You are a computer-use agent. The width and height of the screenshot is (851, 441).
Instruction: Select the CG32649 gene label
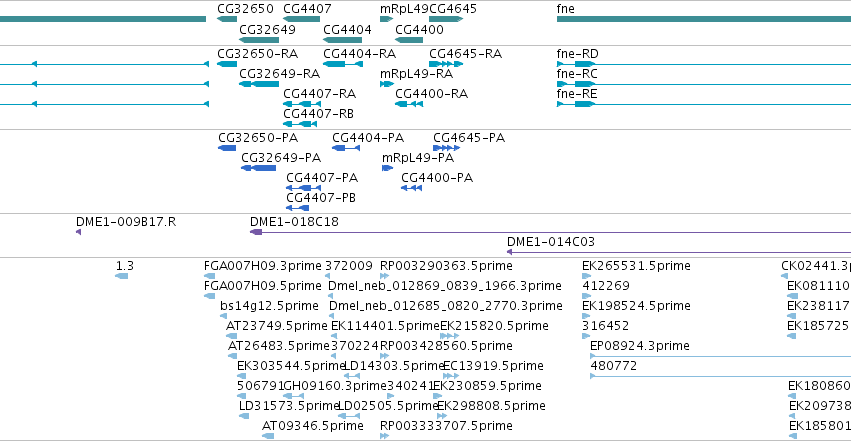point(268,29)
